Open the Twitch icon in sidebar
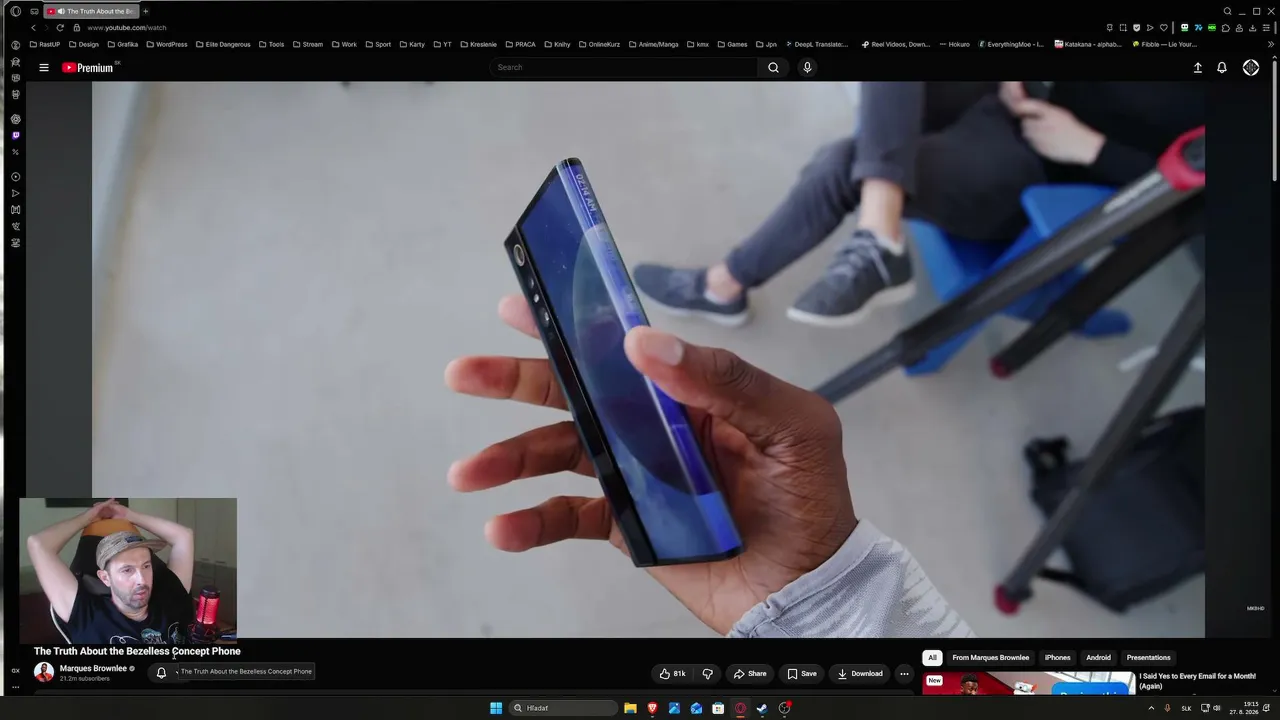 (x=15, y=135)
